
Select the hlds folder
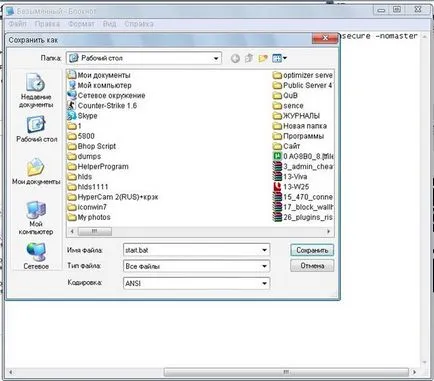click(80, 176)
